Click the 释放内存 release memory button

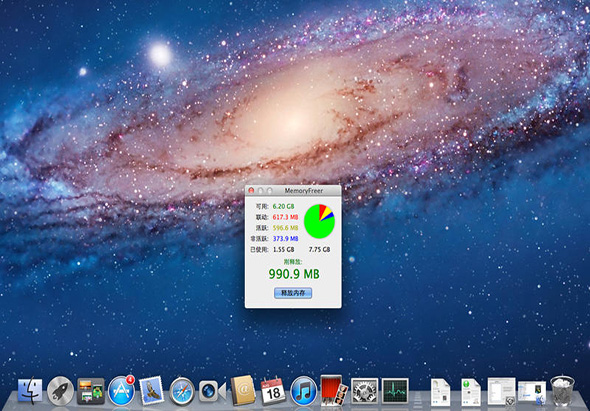(x=293, y=293)
